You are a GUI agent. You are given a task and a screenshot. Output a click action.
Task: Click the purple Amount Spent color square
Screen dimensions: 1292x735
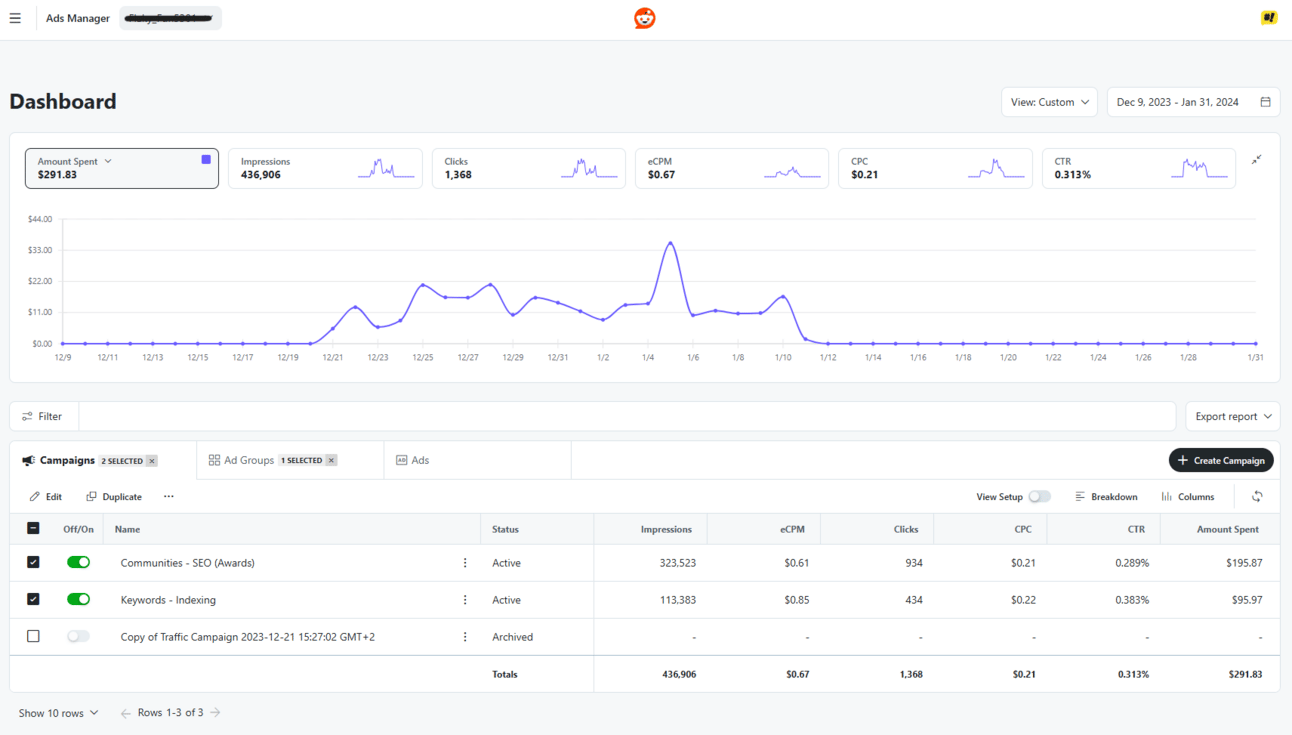point(206,159)
